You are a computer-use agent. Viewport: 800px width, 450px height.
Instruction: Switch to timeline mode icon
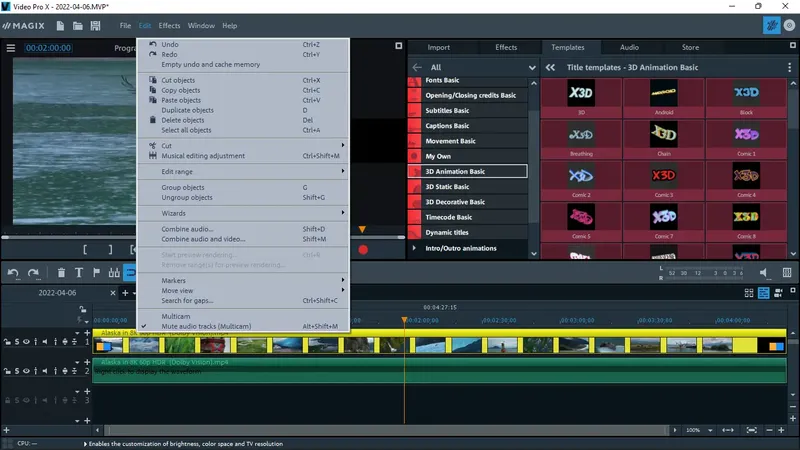(x=764, y=293)
